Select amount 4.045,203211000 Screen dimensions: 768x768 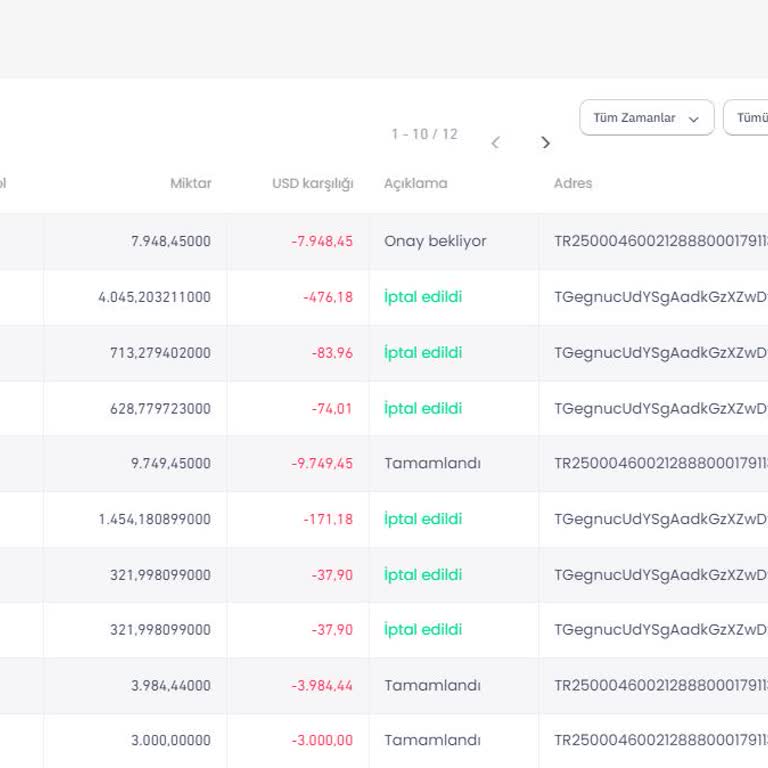pyautogui.click(x=155, y=297)
